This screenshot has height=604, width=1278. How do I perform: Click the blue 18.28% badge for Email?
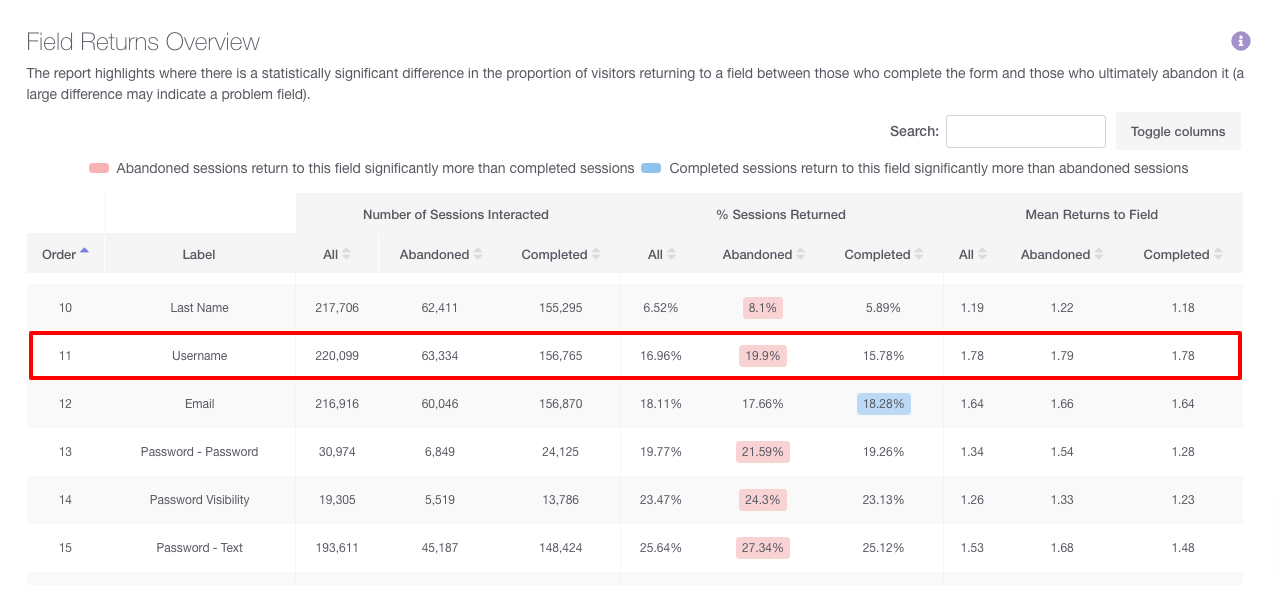pyautogui.click(x=883, y=403)
